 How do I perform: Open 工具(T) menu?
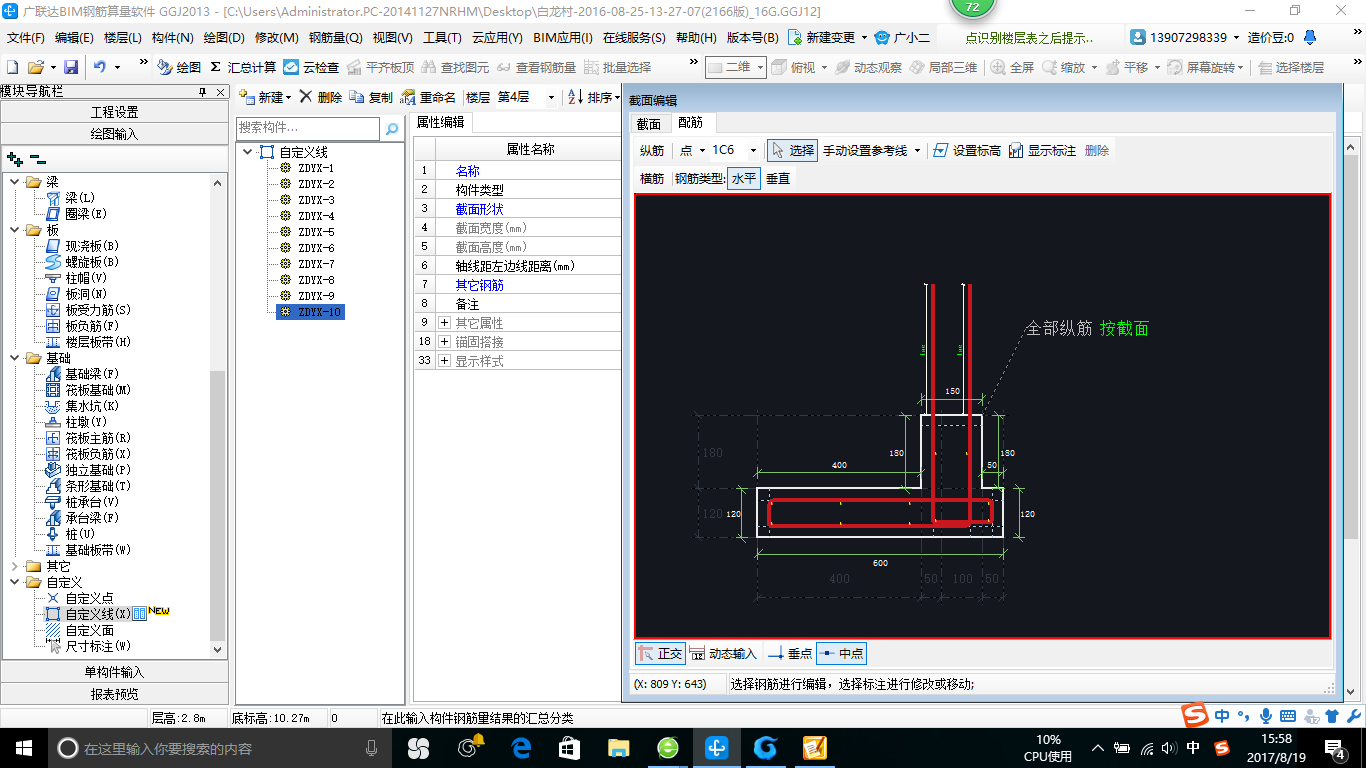click(x=442, y=38)
